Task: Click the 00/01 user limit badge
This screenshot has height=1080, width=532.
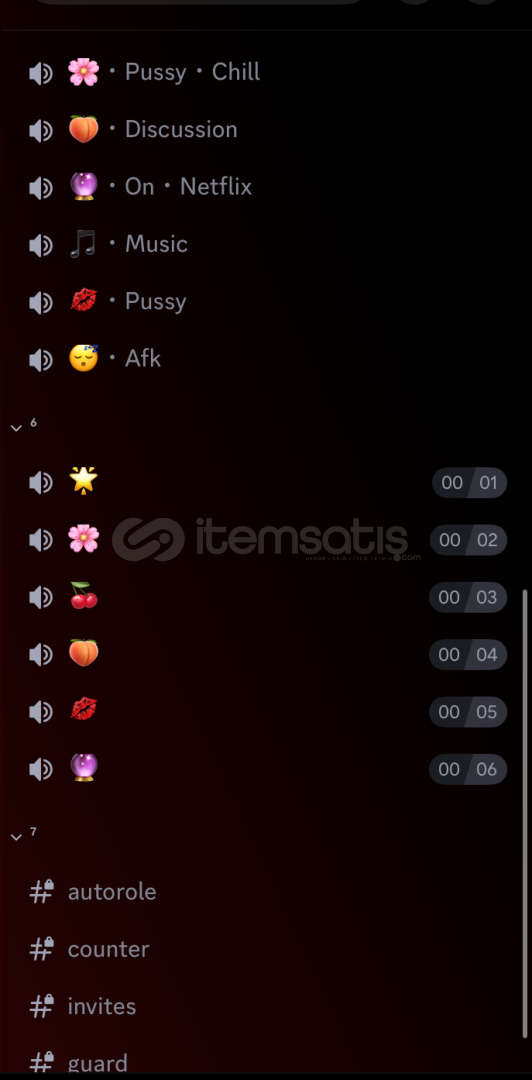Action: [469, 483]
